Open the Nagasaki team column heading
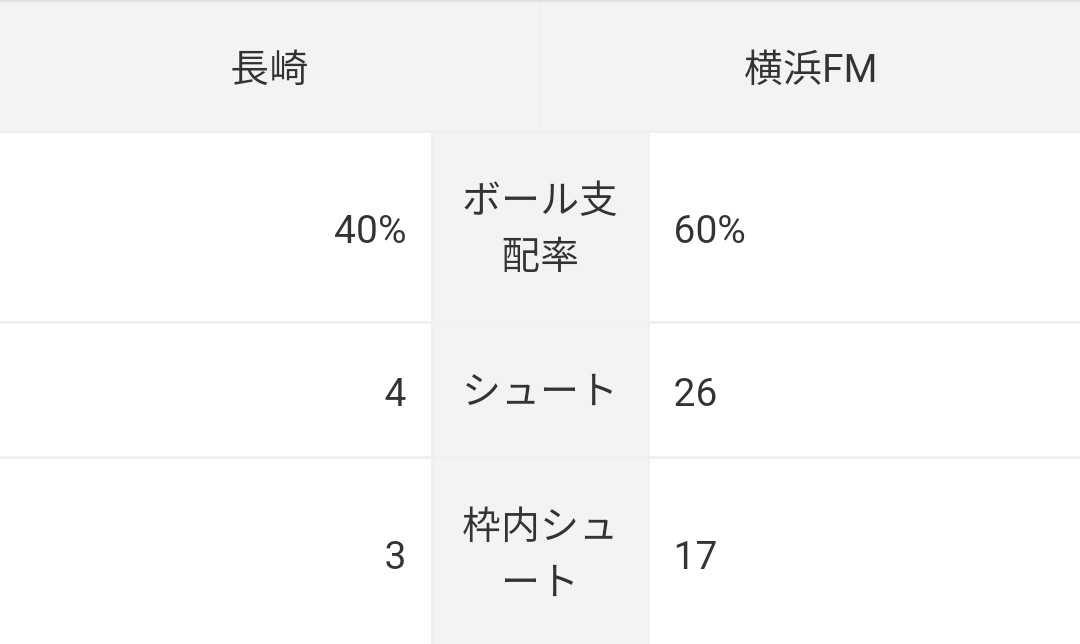This screenshot has height=644, width=1080. pos(269,69)
